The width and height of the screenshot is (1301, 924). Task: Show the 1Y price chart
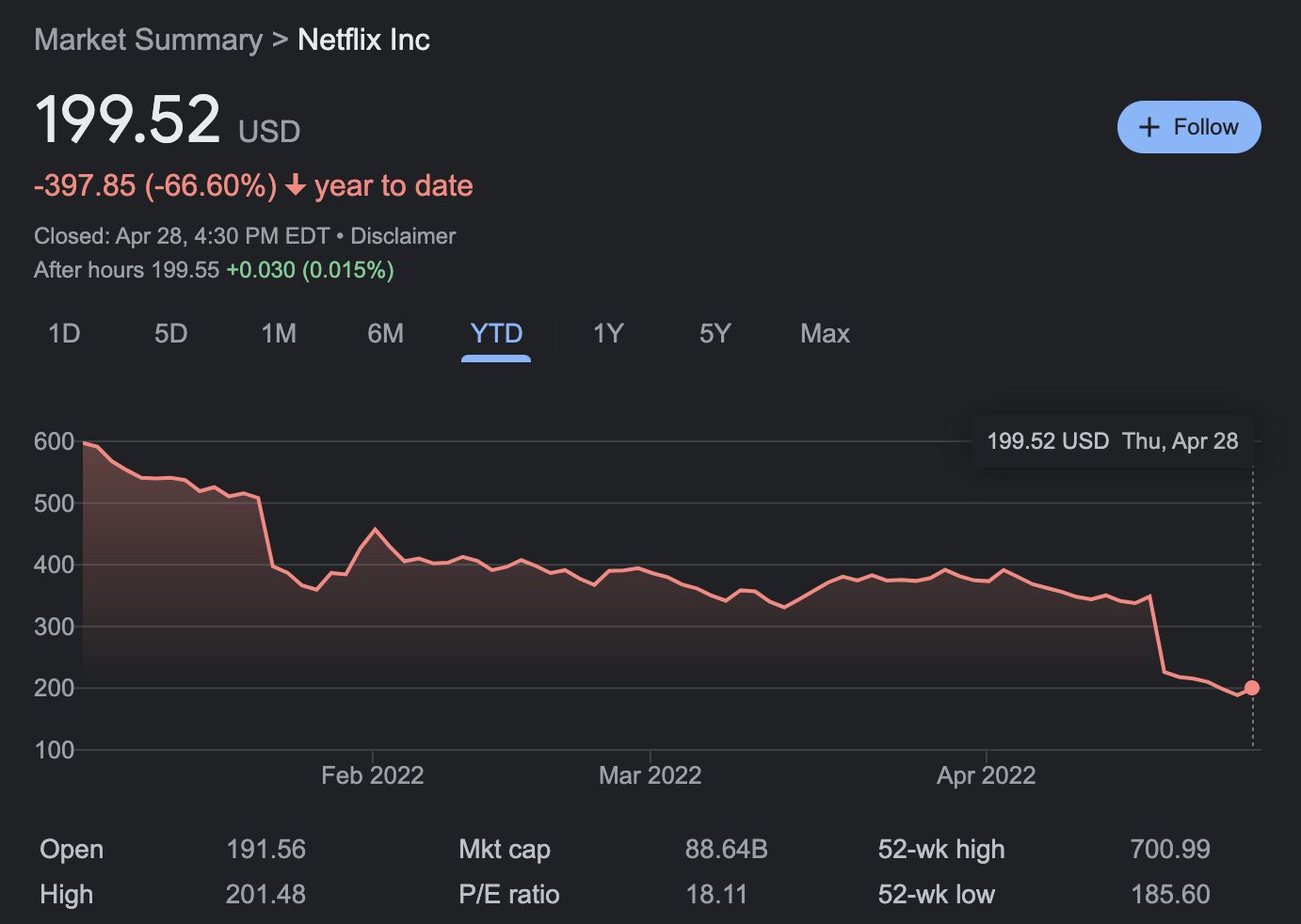point(608,334)
